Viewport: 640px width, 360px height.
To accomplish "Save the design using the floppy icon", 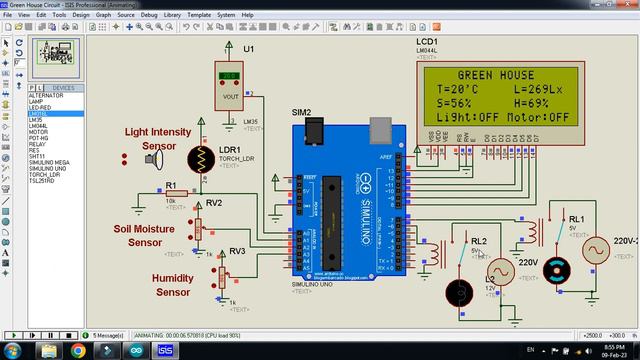I will pos(29,27).
